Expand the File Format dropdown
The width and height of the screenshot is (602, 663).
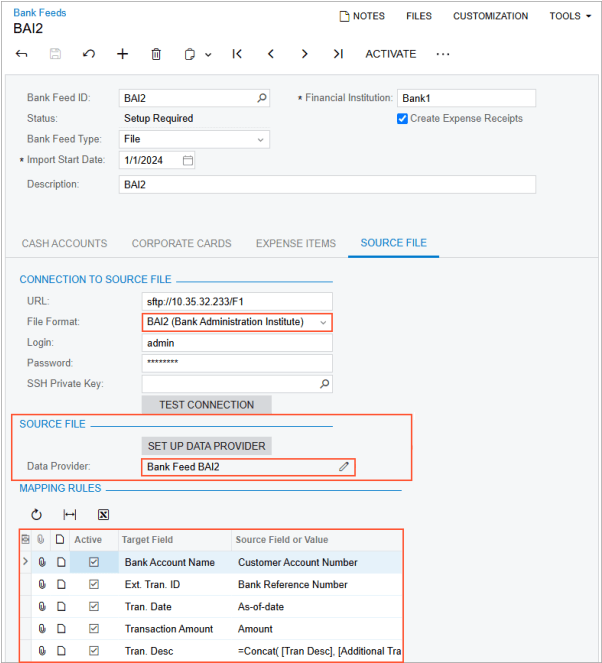pos(323,322)
